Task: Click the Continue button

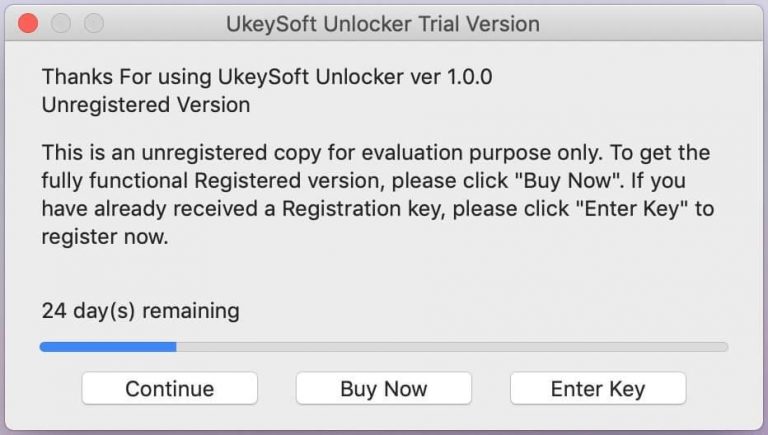Action: [169, 389]
